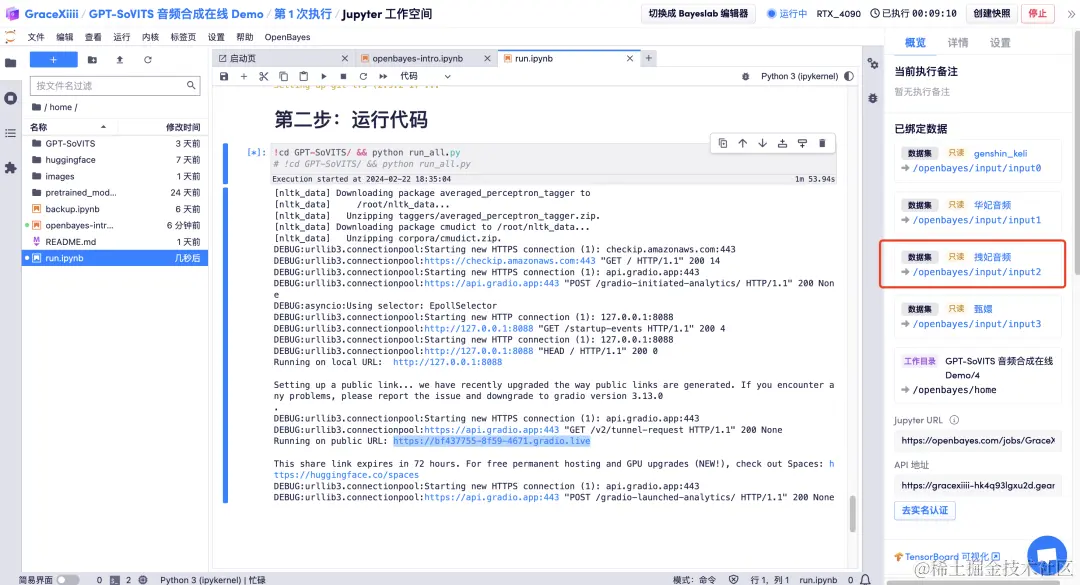Open the 华妃音频 dataset link
Image resolution: width=1080 pixels, height=585 pixels.
click(x=992, y=205)
